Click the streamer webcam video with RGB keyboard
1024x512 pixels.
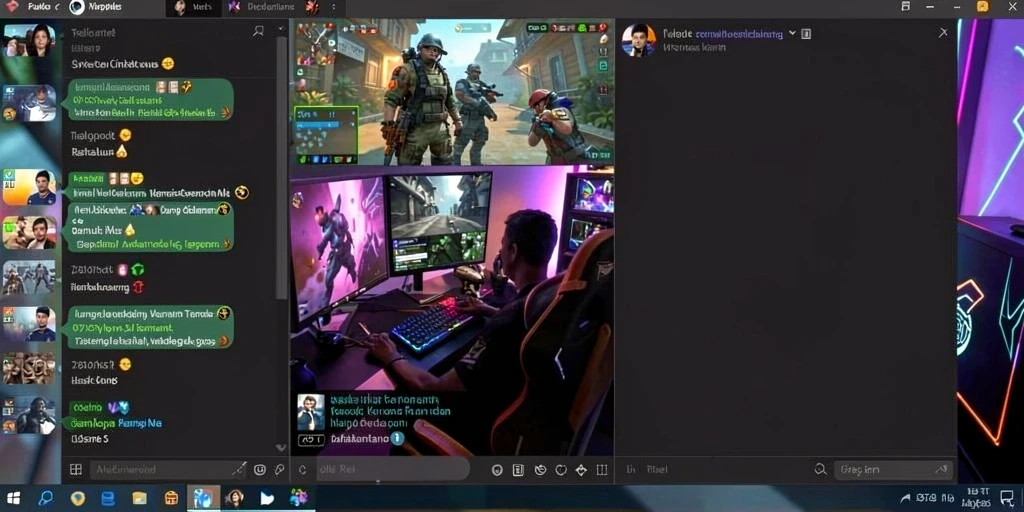pos(452,311)
